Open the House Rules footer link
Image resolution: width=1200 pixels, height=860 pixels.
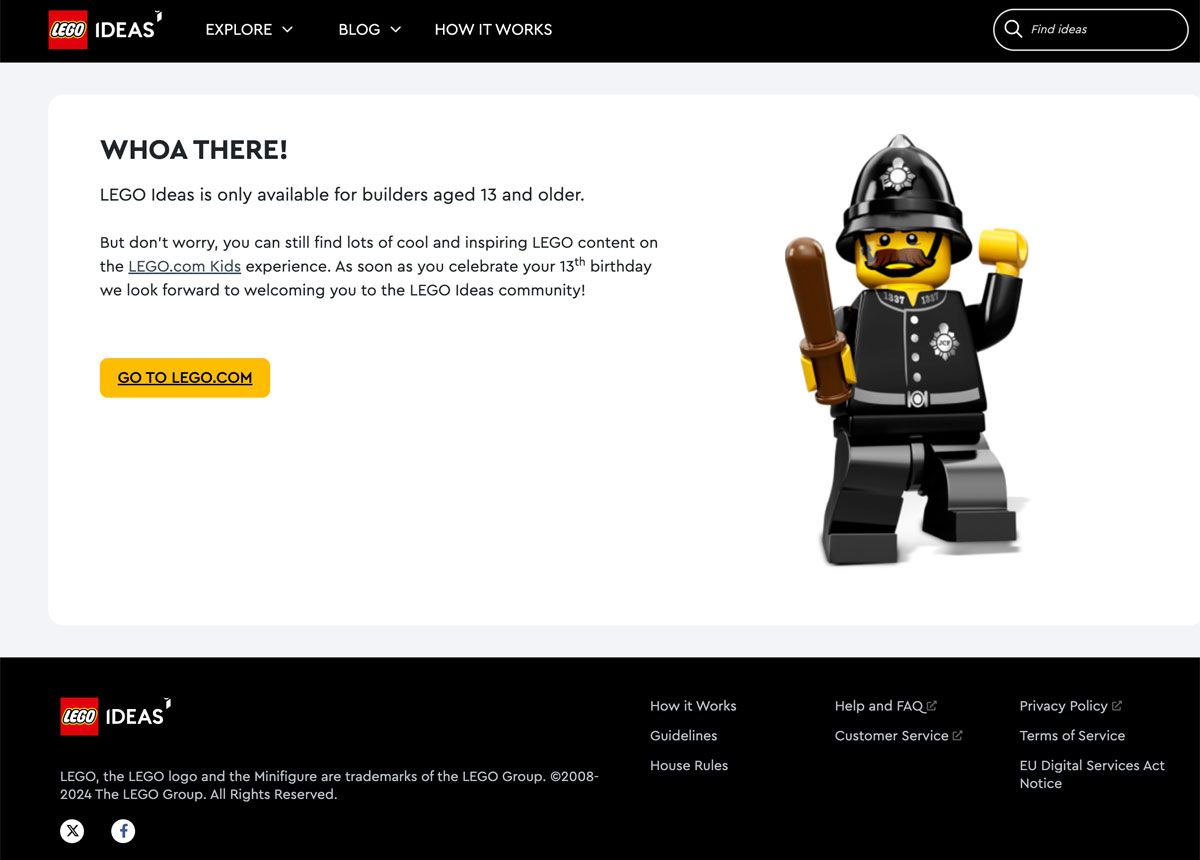pos(689,766)
